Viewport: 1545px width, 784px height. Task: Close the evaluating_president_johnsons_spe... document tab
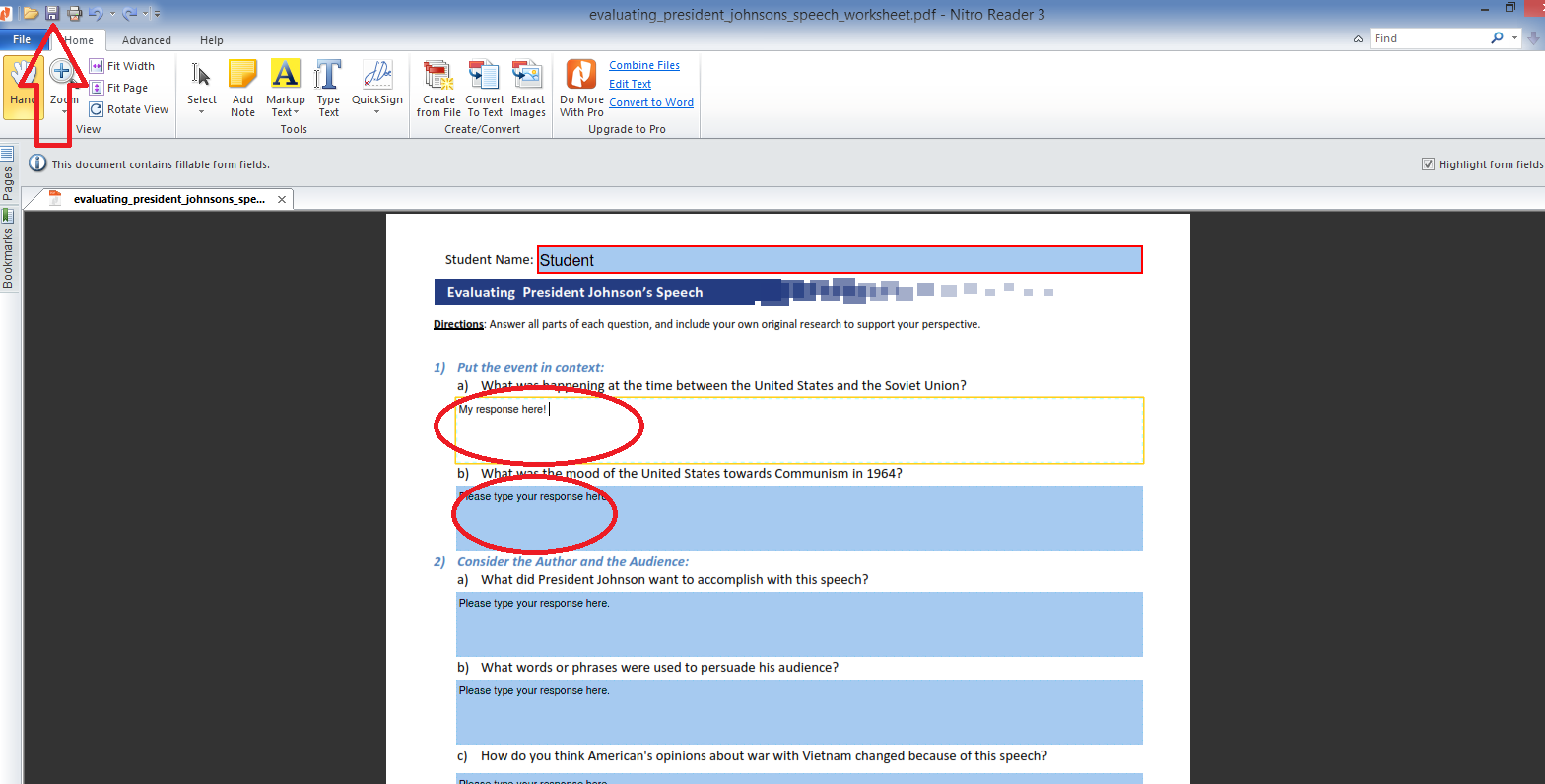[x=281, y=199]
